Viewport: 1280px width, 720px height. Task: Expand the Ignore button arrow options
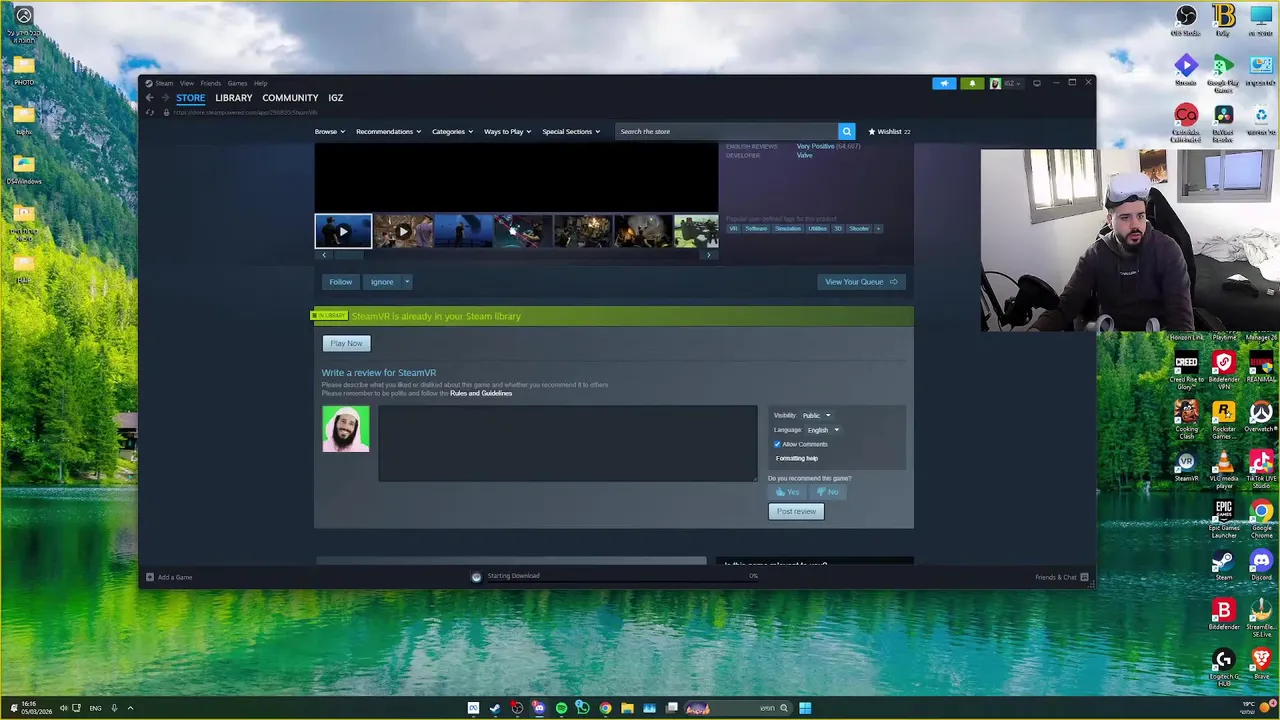click(407, 282)
